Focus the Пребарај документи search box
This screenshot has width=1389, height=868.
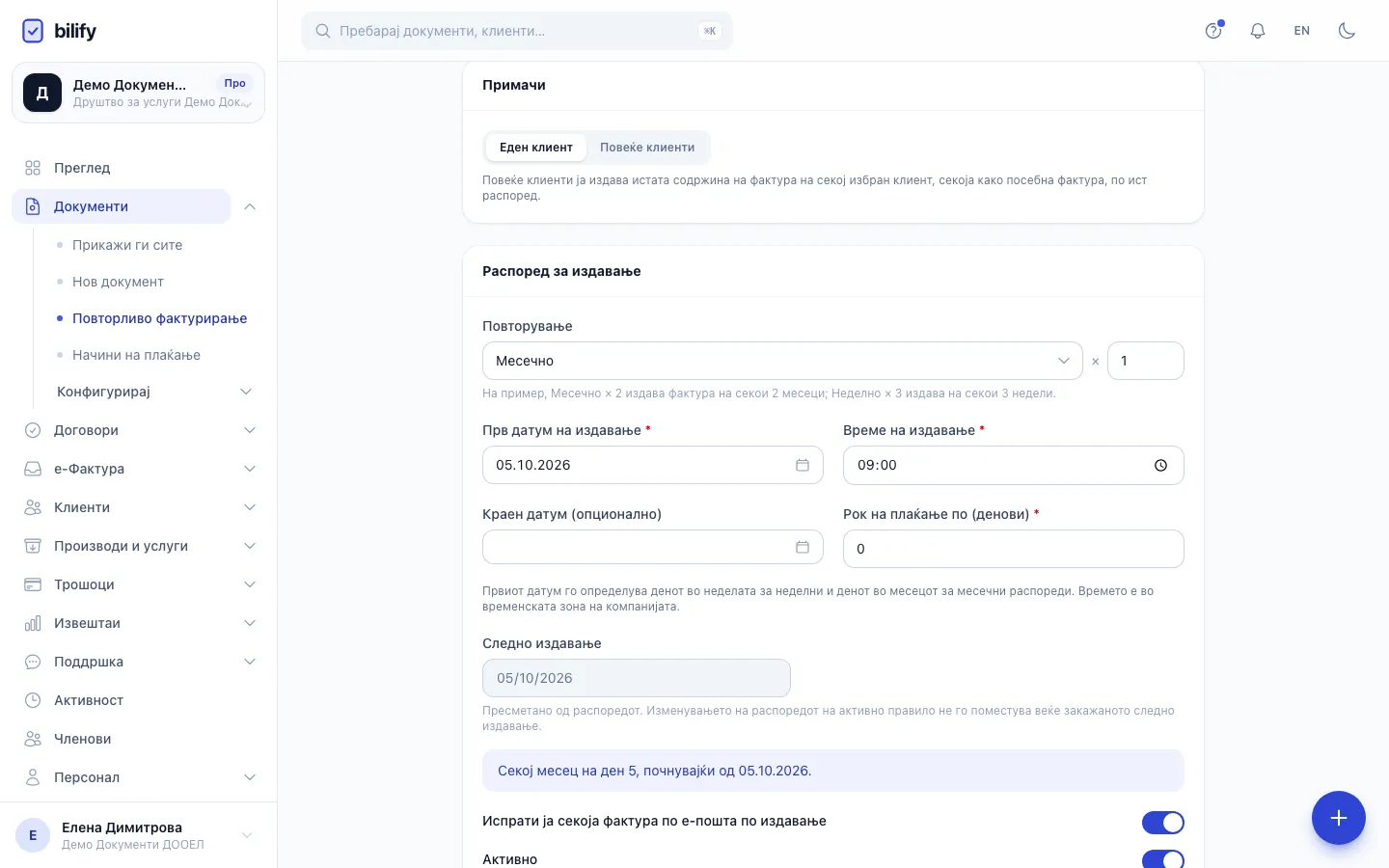click(517, 31)
